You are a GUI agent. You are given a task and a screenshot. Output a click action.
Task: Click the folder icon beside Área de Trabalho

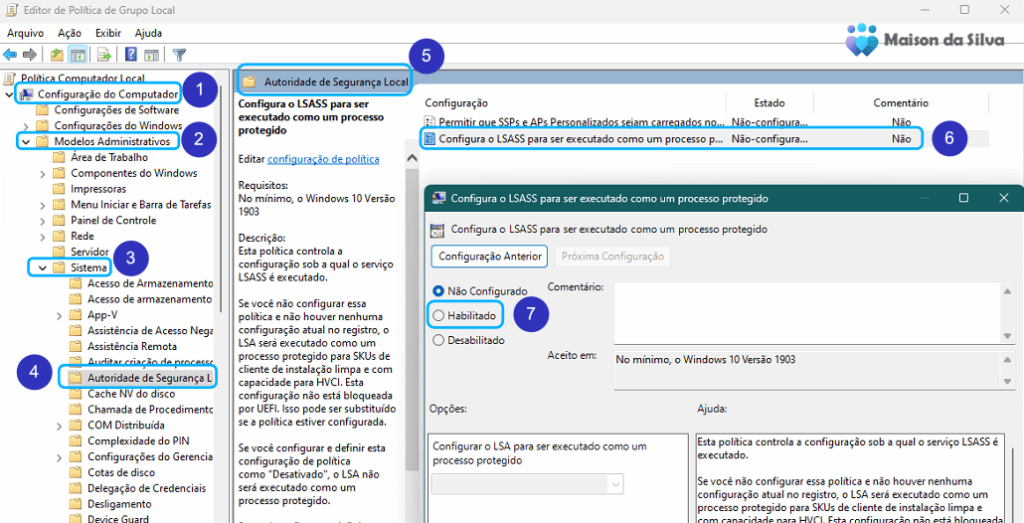59,157
